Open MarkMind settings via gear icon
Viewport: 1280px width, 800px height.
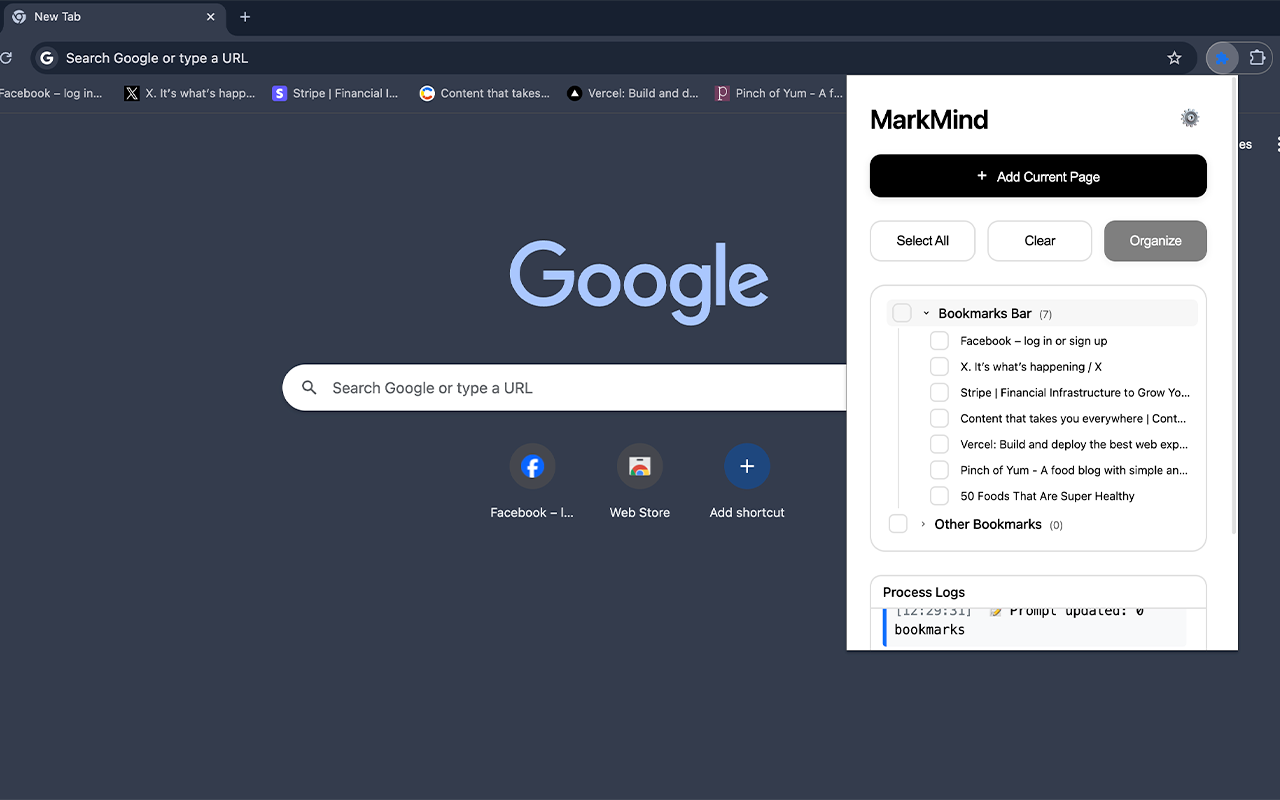pyautogui.click(x=1190, y=117)
